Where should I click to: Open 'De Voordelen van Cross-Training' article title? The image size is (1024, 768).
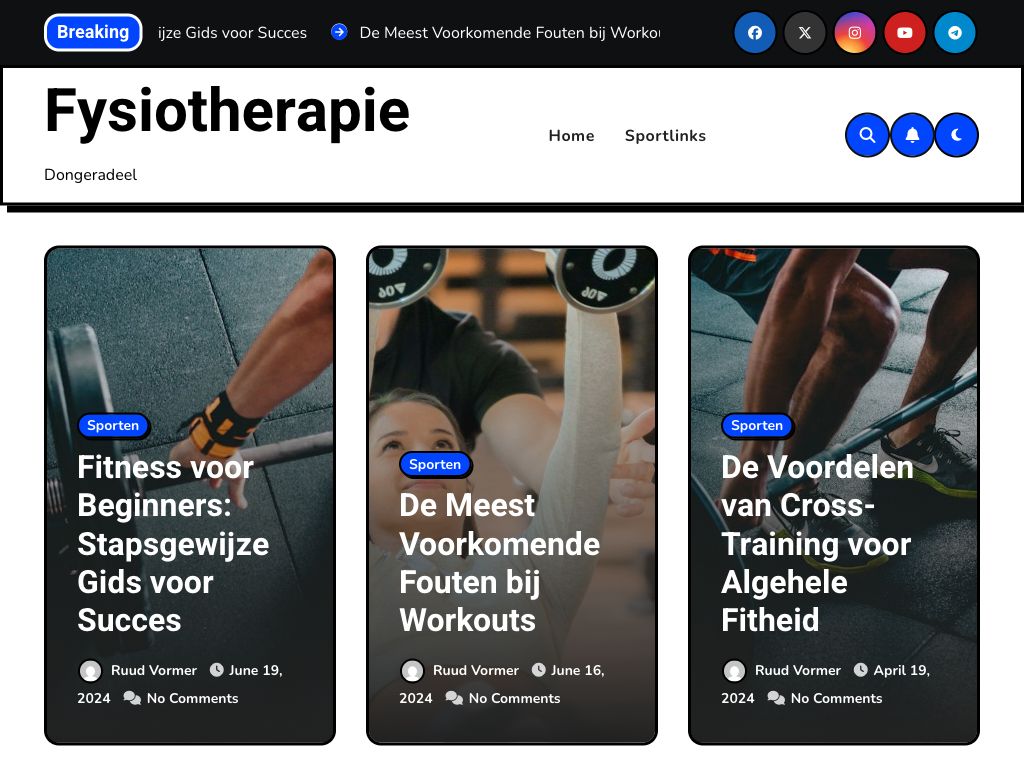pos(816,543)
